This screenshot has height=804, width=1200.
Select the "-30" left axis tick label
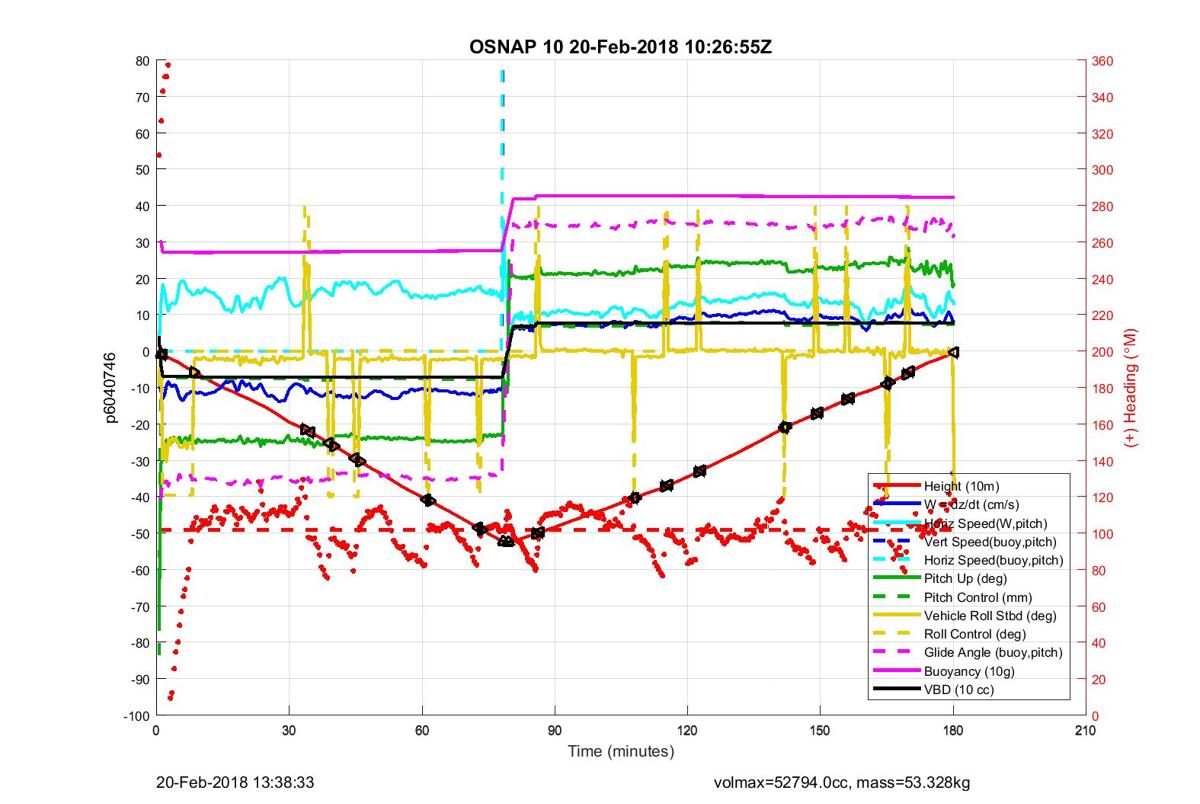coord(140,461)
